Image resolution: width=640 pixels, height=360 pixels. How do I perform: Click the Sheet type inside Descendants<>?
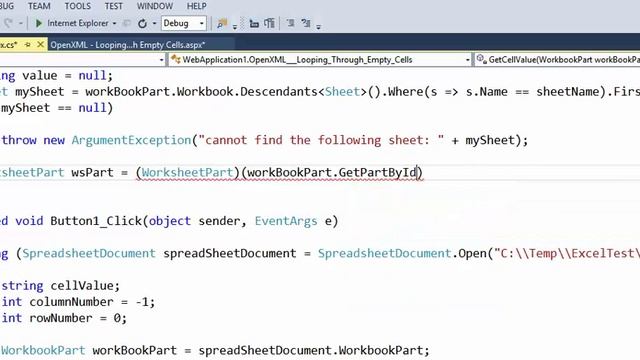(342, 92)
